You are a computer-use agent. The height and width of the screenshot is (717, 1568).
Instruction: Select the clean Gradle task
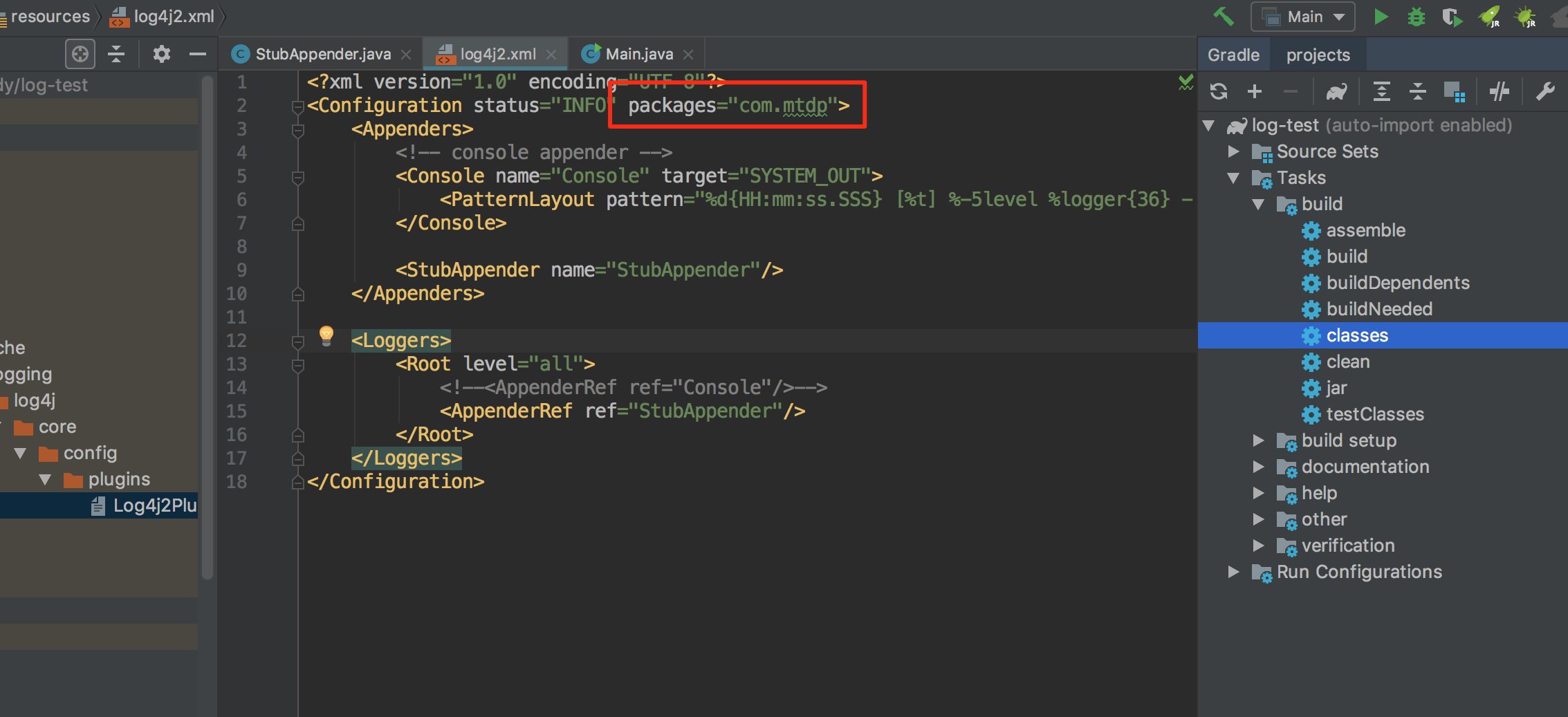[1348, 362]
